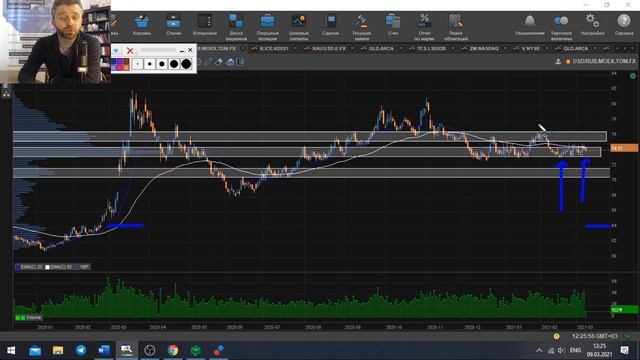The width and height of the screenshot is (640, 360).
Task: Click the 12:25:56 GMT+03 clock in status bar
Action: [x=595, y=336]
